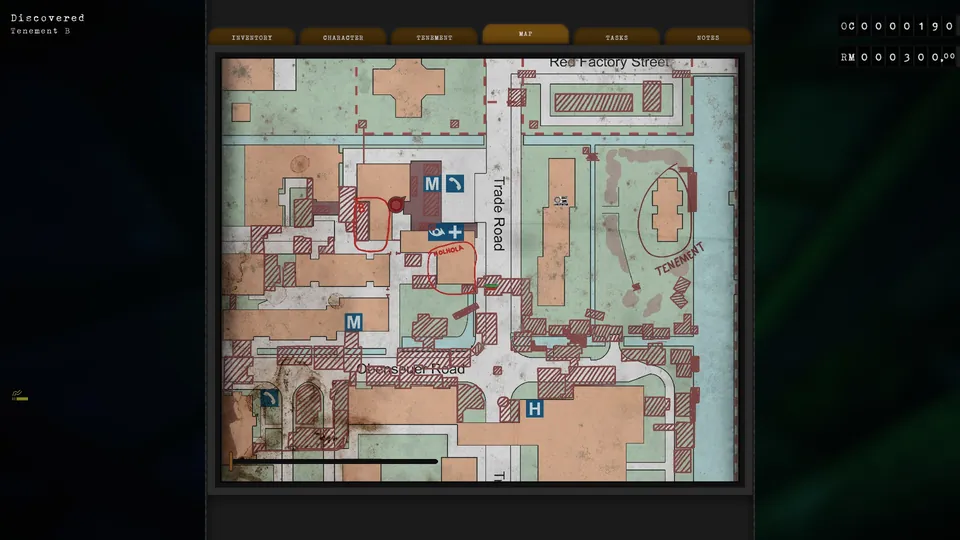Go to the Tasks tab
Viewport: 960px width, 540px height.
pyautogui.click(x=617, y=37)
